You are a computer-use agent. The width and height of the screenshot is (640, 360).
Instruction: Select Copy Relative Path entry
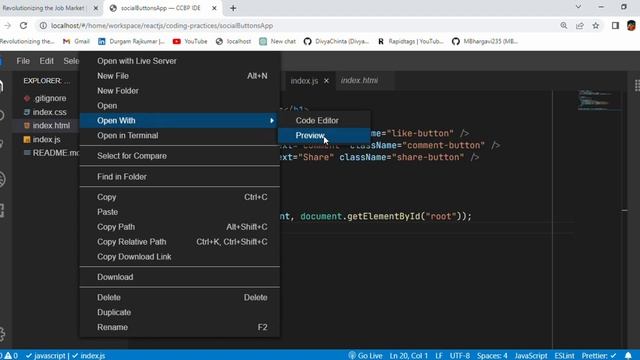click(x=180, y=242)
